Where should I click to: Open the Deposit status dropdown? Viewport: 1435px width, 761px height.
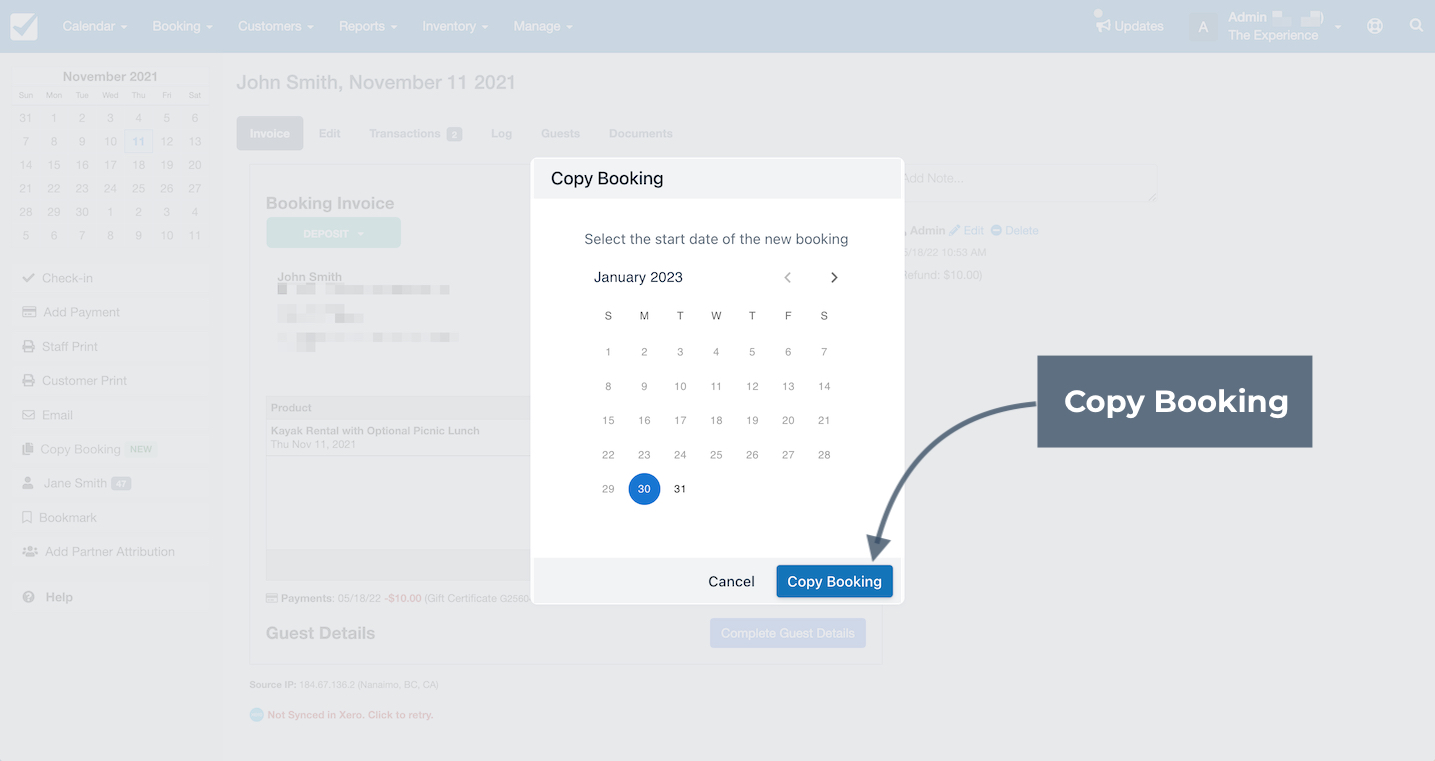pyautogui.click(x=333, y=233)
